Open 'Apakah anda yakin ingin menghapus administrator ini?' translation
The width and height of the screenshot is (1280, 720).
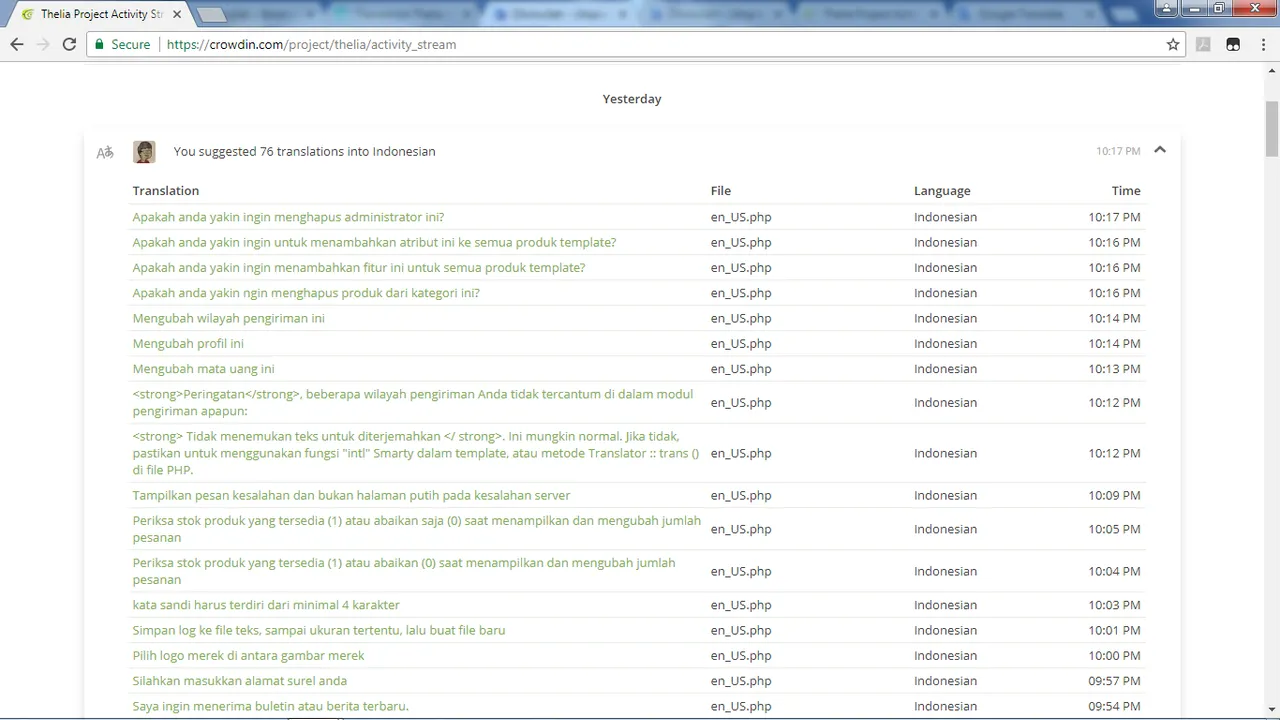pyautogui.click(x=288, y=217)
